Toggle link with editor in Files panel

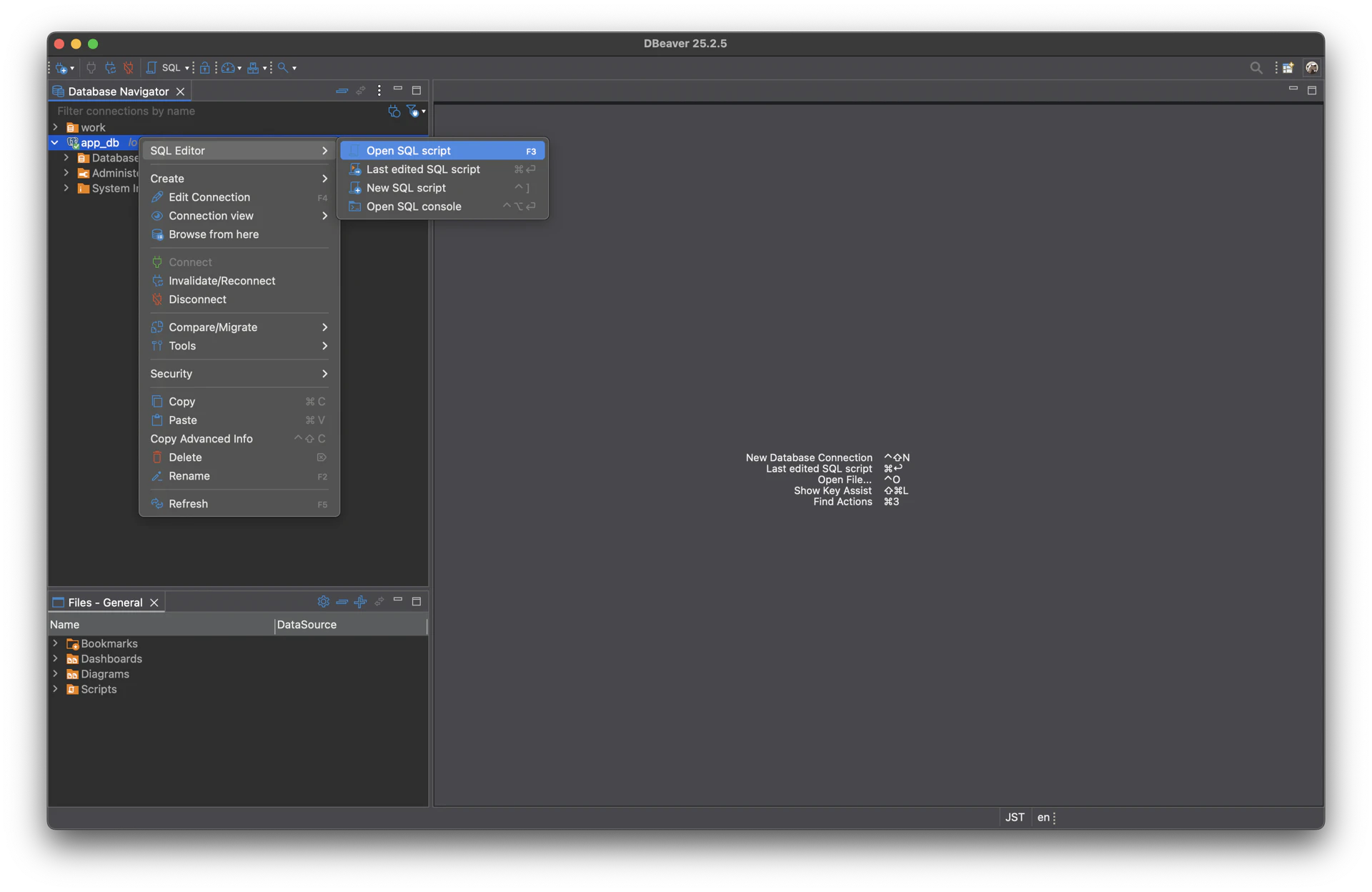tap(379, 602)
